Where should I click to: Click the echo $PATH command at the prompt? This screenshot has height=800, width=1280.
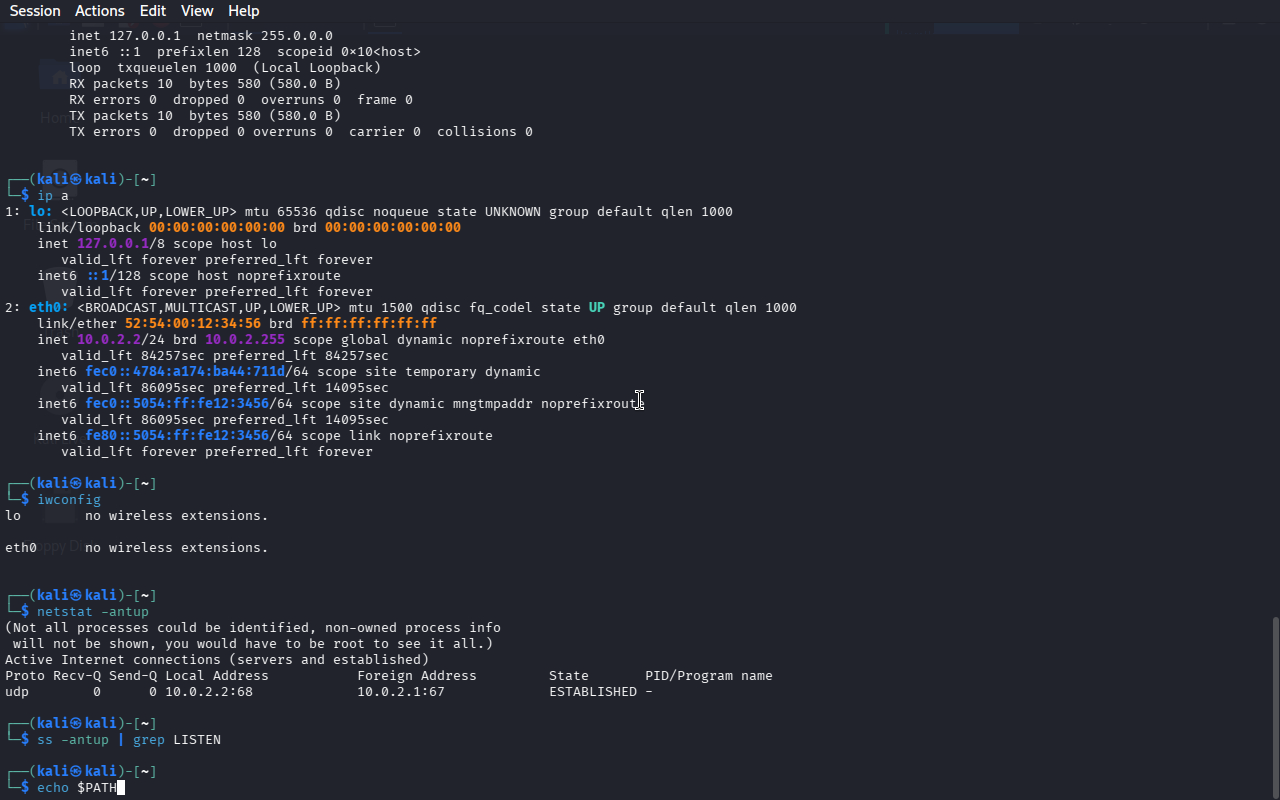pyautogui.click(x=78, y=788)
